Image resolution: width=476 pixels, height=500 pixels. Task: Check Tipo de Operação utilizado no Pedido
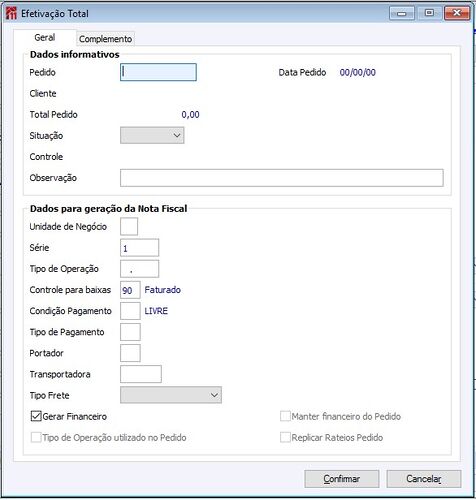tap(36, 437)
